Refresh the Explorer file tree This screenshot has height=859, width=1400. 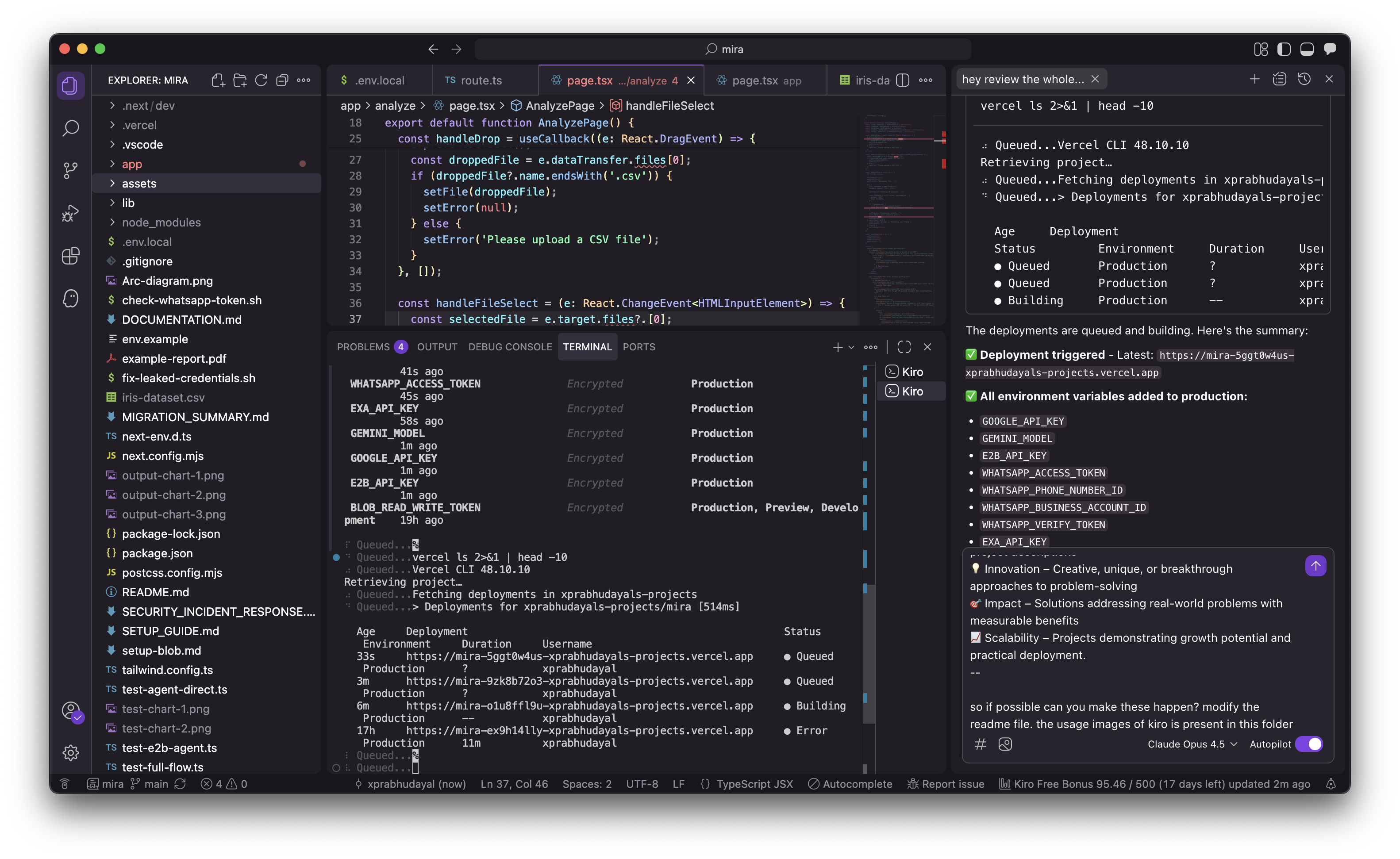(261, 80)
